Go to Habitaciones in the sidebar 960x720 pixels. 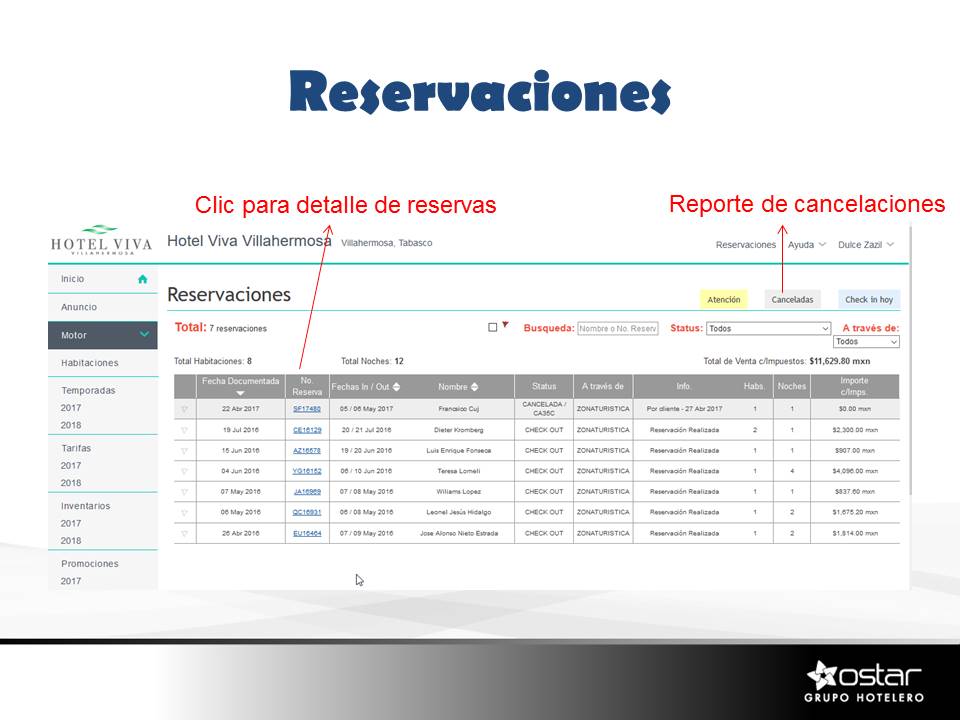point(90,363)
